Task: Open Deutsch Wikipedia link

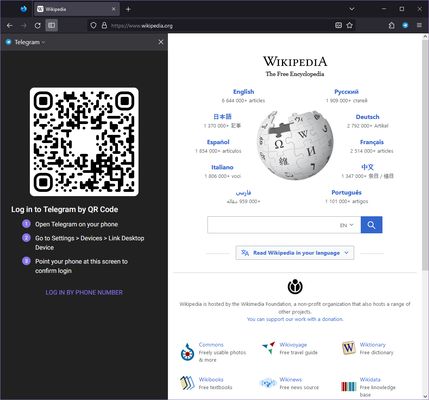Action: click(367, 117)
